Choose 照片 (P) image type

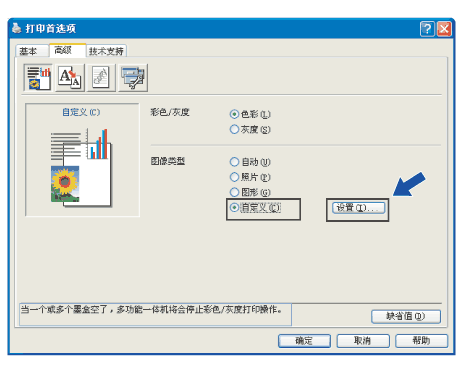point(250,177)
